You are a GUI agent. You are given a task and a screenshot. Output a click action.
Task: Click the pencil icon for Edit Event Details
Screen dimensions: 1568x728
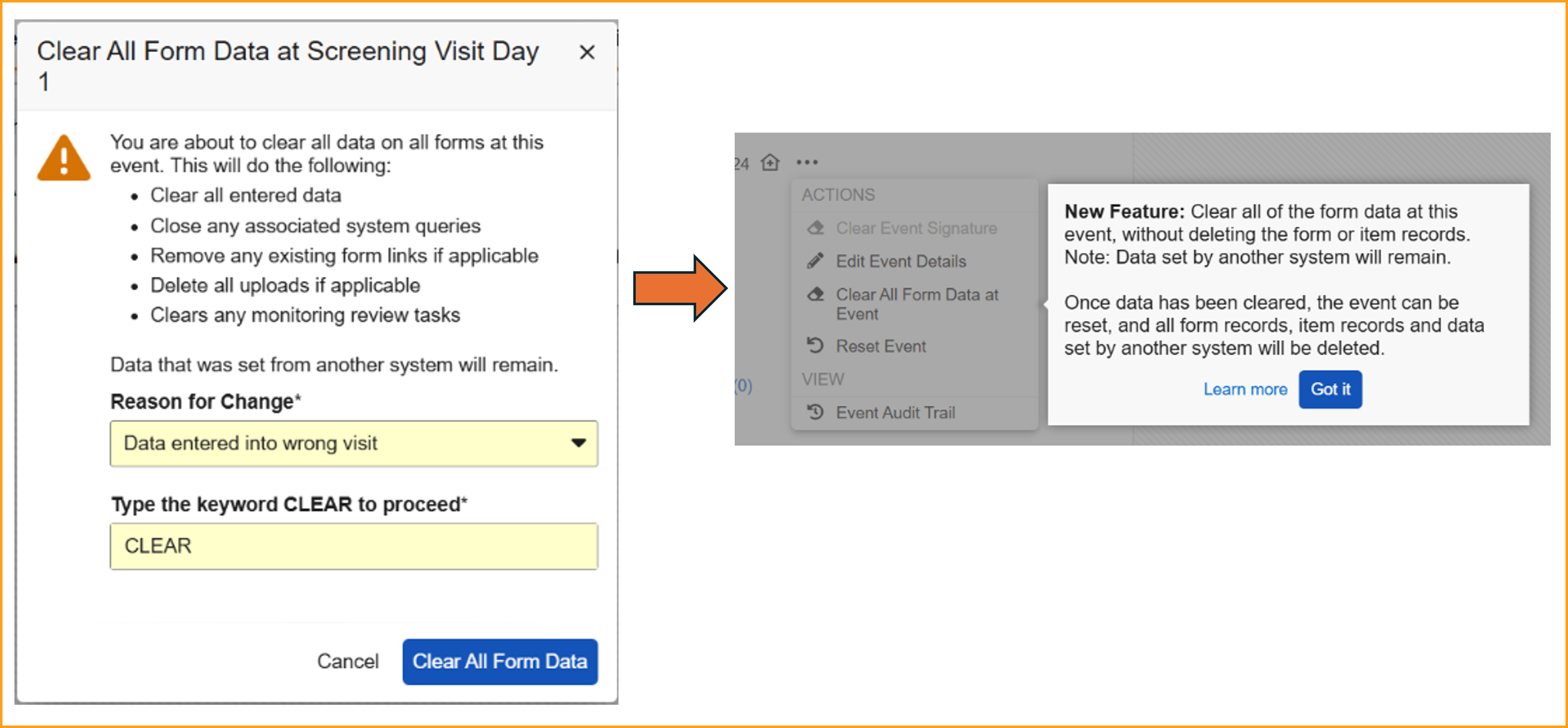pyautogui.click(x=815, y=261)
